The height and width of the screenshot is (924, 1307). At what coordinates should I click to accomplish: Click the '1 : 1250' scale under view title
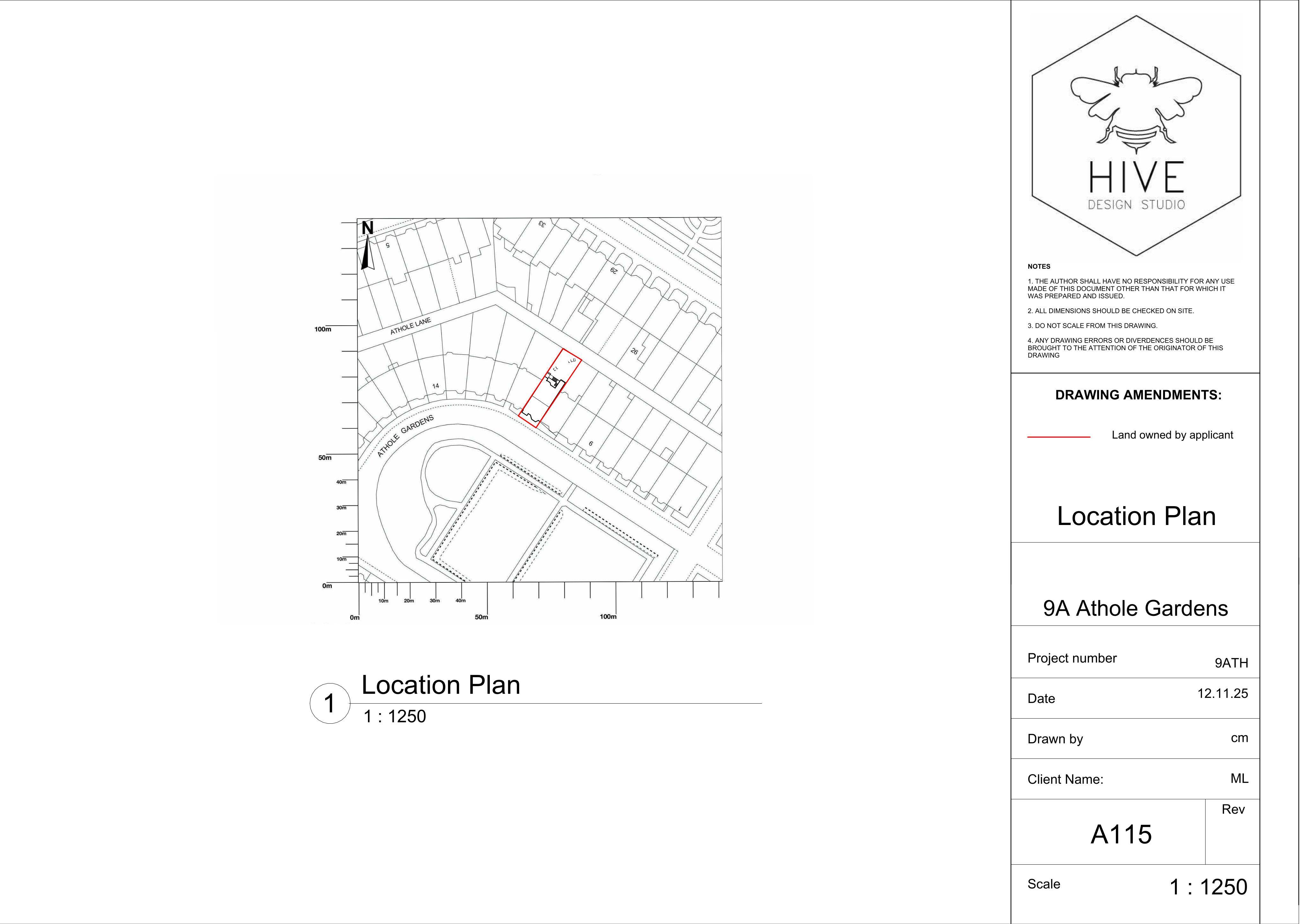click(394, 717)
